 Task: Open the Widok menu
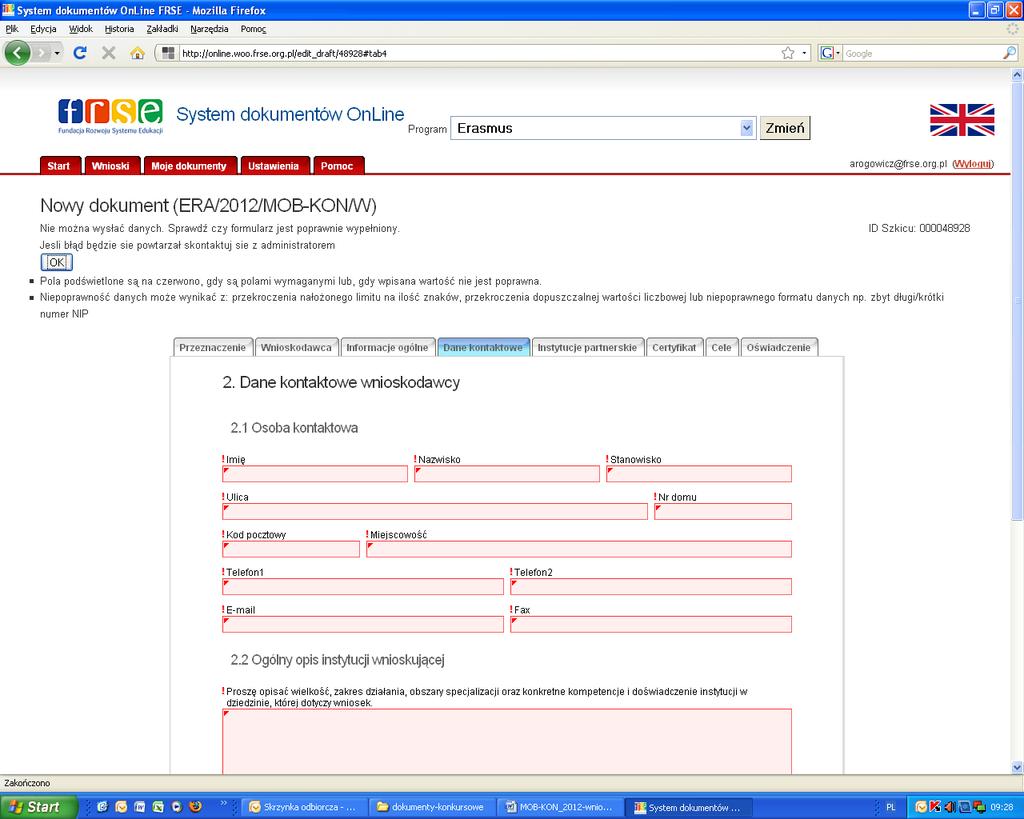click(80, 29)
